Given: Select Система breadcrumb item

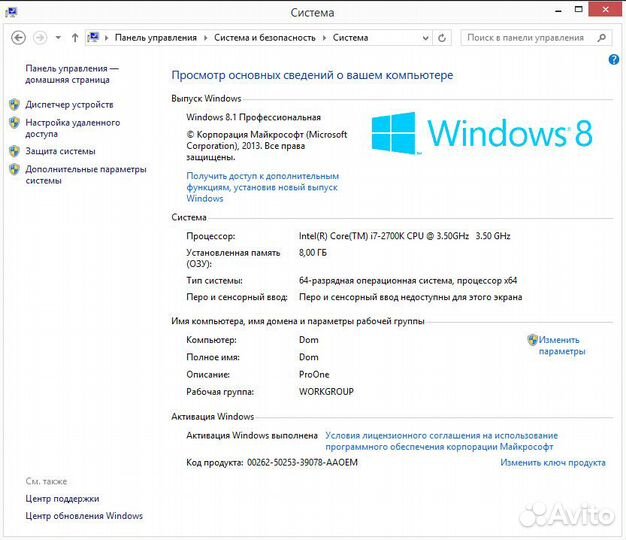Looking at the screenshot, I should 351,38.
